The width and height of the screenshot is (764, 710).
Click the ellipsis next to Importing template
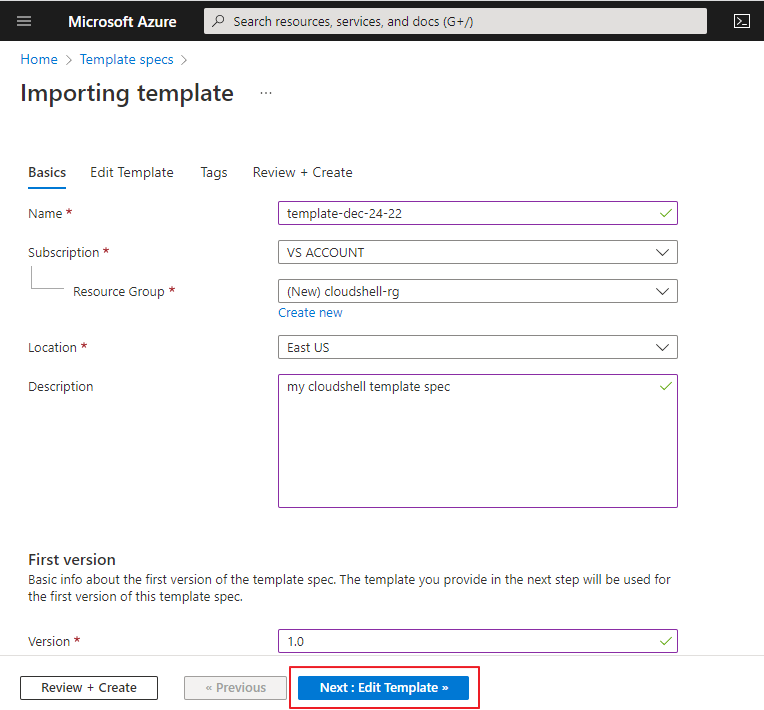click(x=266, y=93)
